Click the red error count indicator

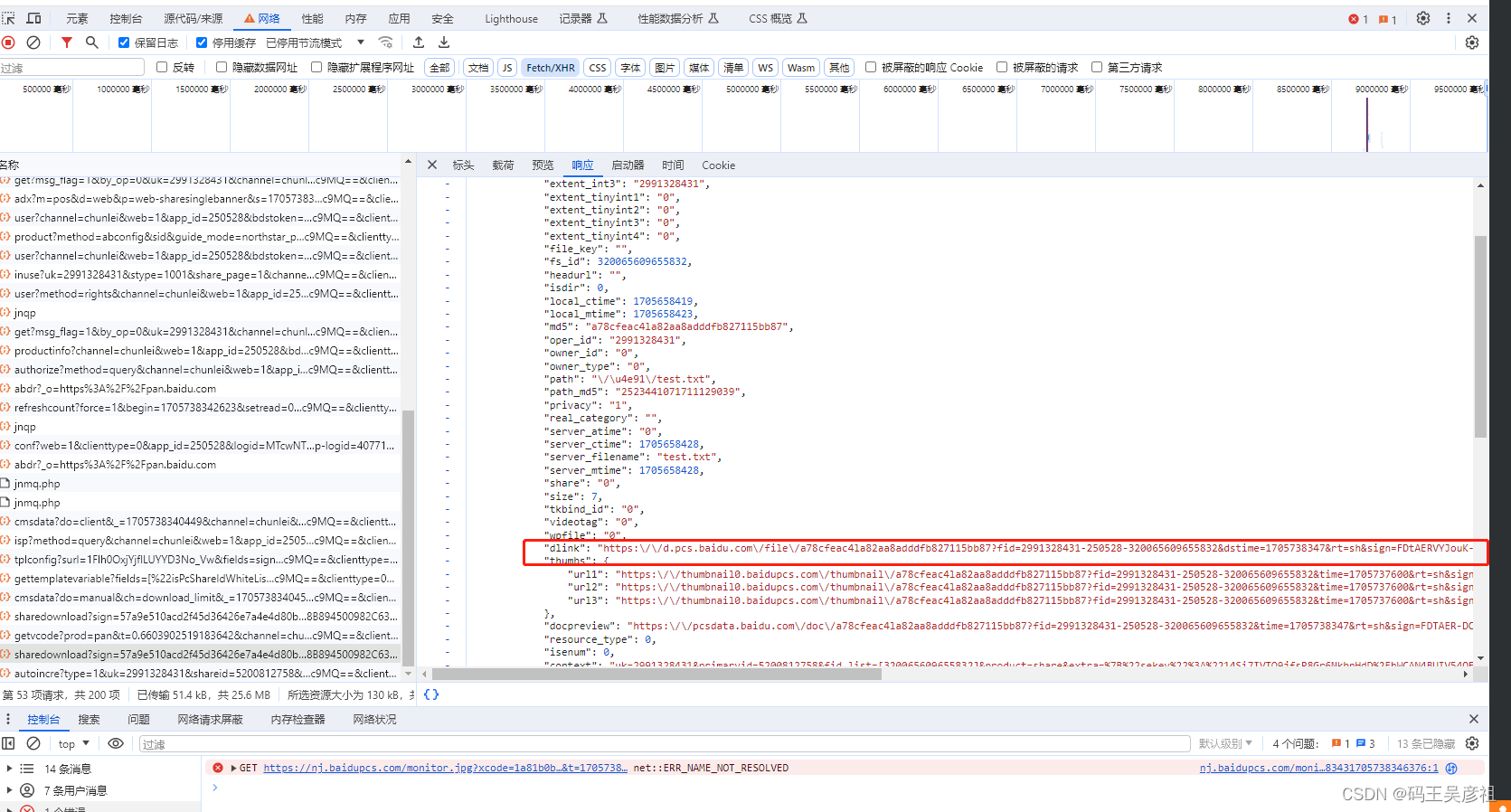click(x=1358, y=19)
